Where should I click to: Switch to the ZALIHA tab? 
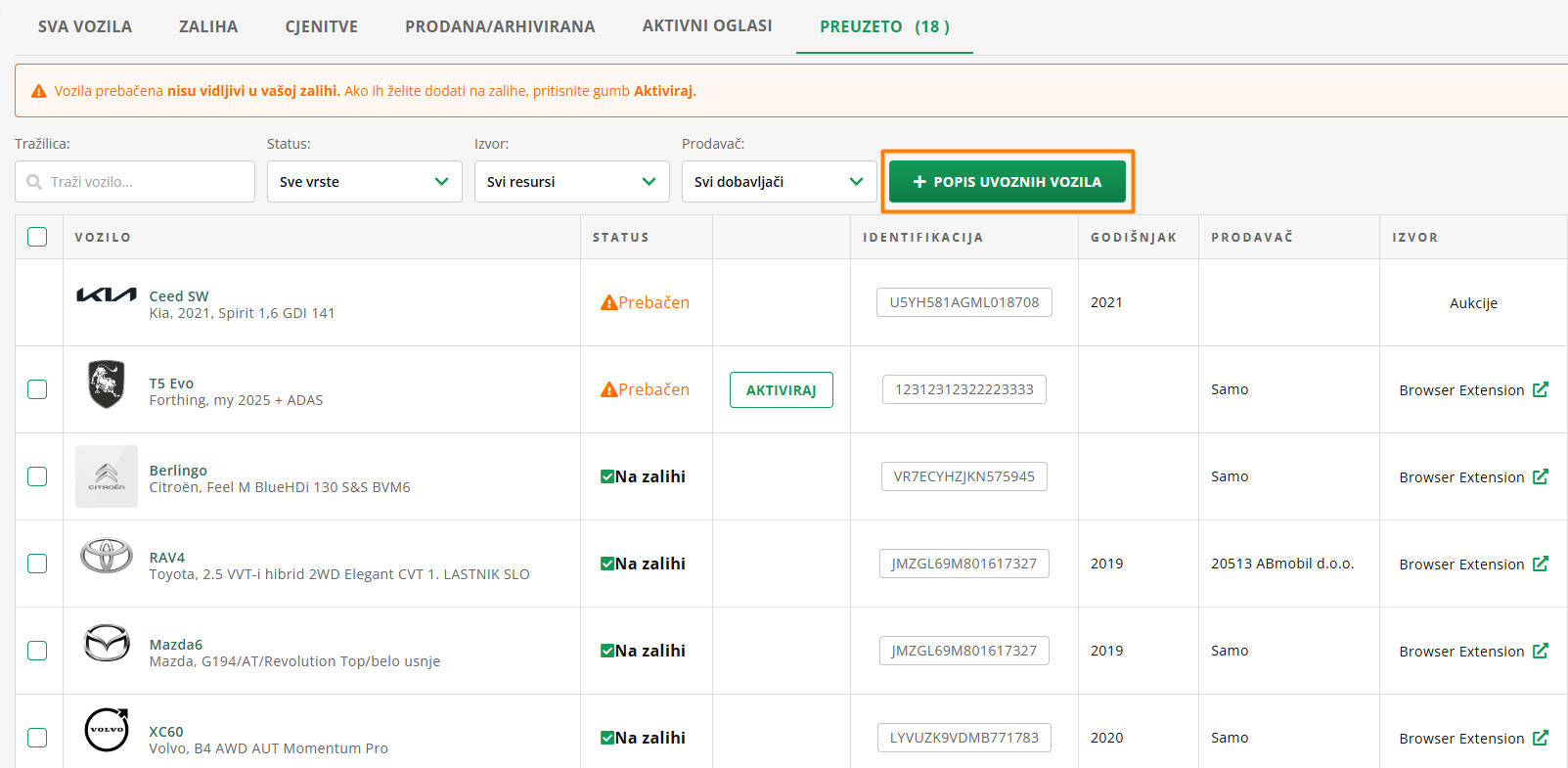208,26
